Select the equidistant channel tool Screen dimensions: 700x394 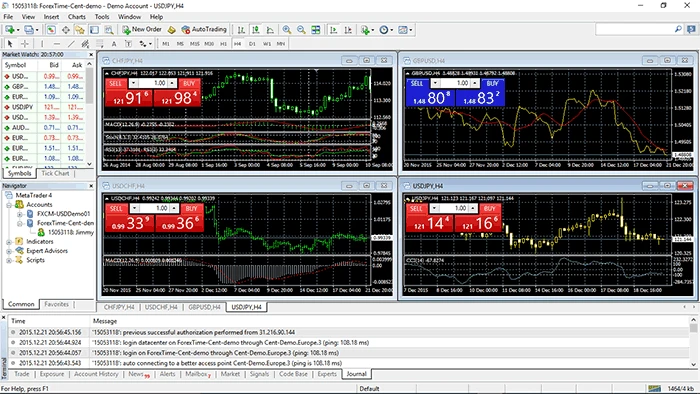[85, 44]
